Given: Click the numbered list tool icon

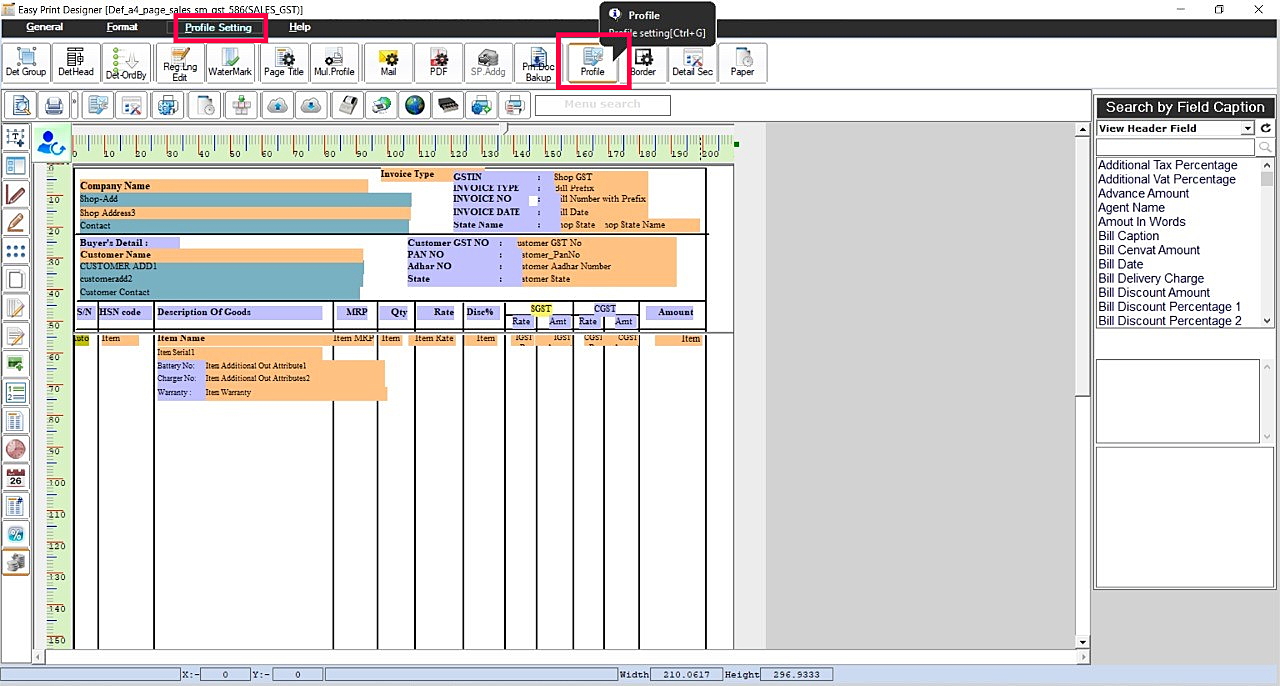Looking at the screenshot, I should coord(16,393).
